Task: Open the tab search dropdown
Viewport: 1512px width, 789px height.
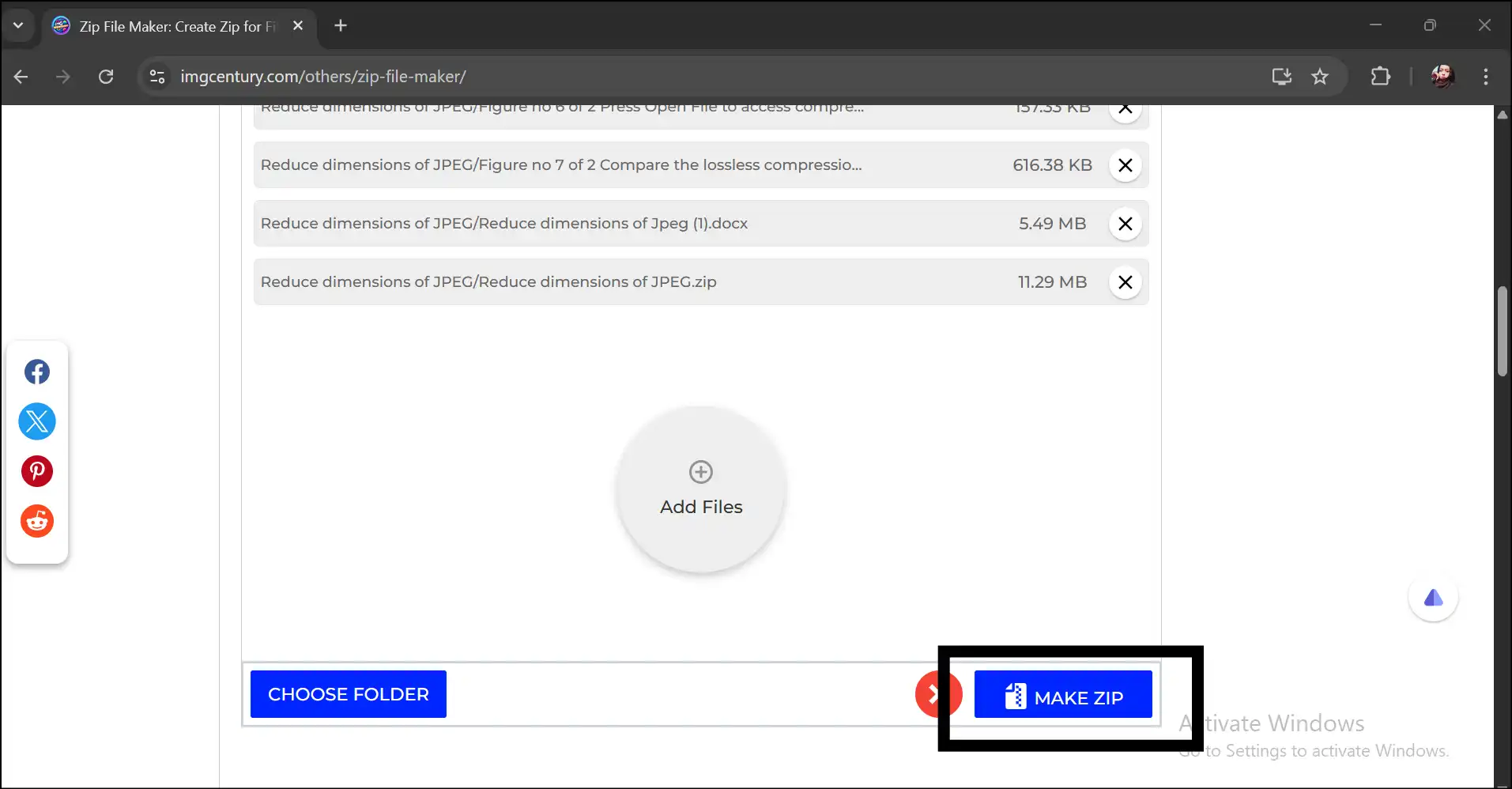Action: 18,25
